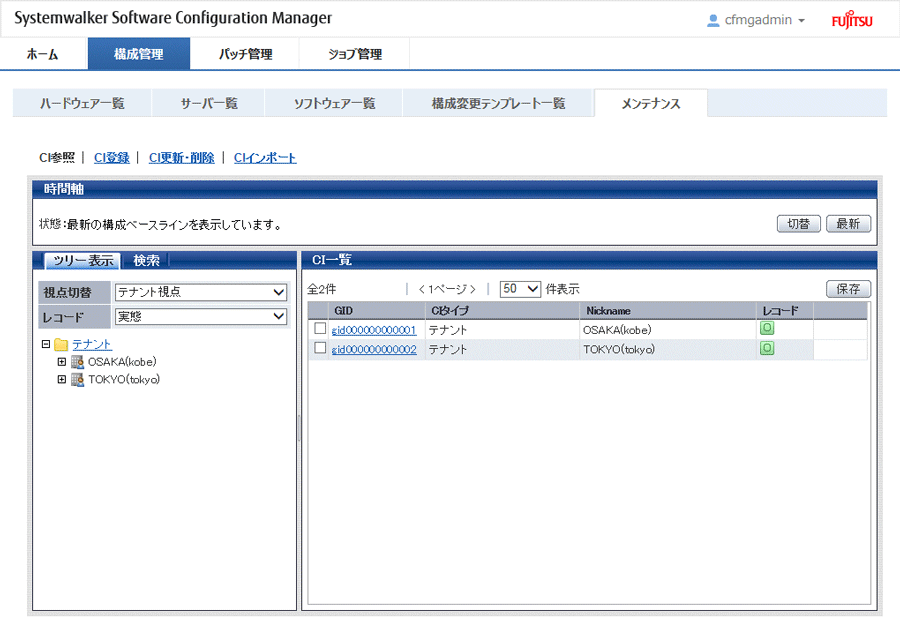Go to the ホーム tab
The height and width of the screenshot is (629, 900).
43,54
